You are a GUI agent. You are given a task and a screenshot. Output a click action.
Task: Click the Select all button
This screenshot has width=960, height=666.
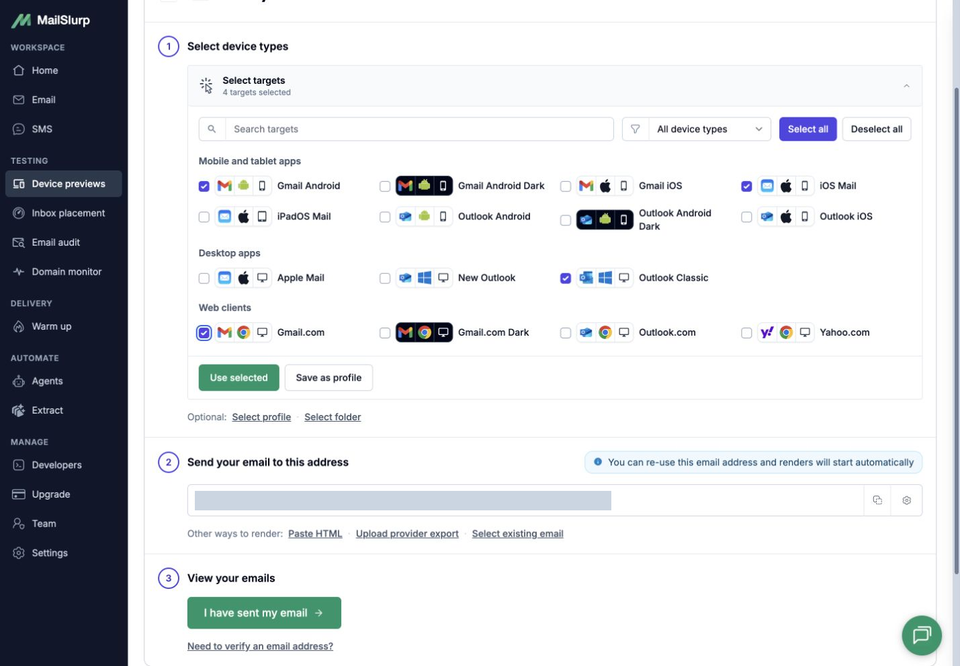point(808,129)
